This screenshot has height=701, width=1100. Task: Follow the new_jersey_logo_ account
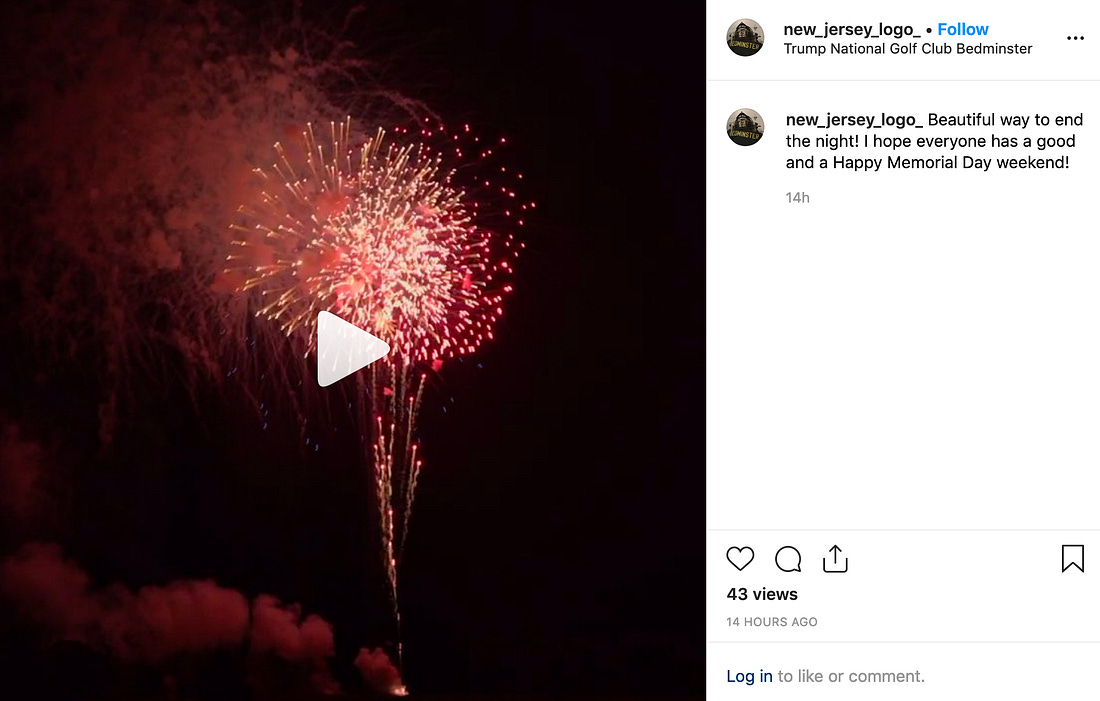point(962,29)
